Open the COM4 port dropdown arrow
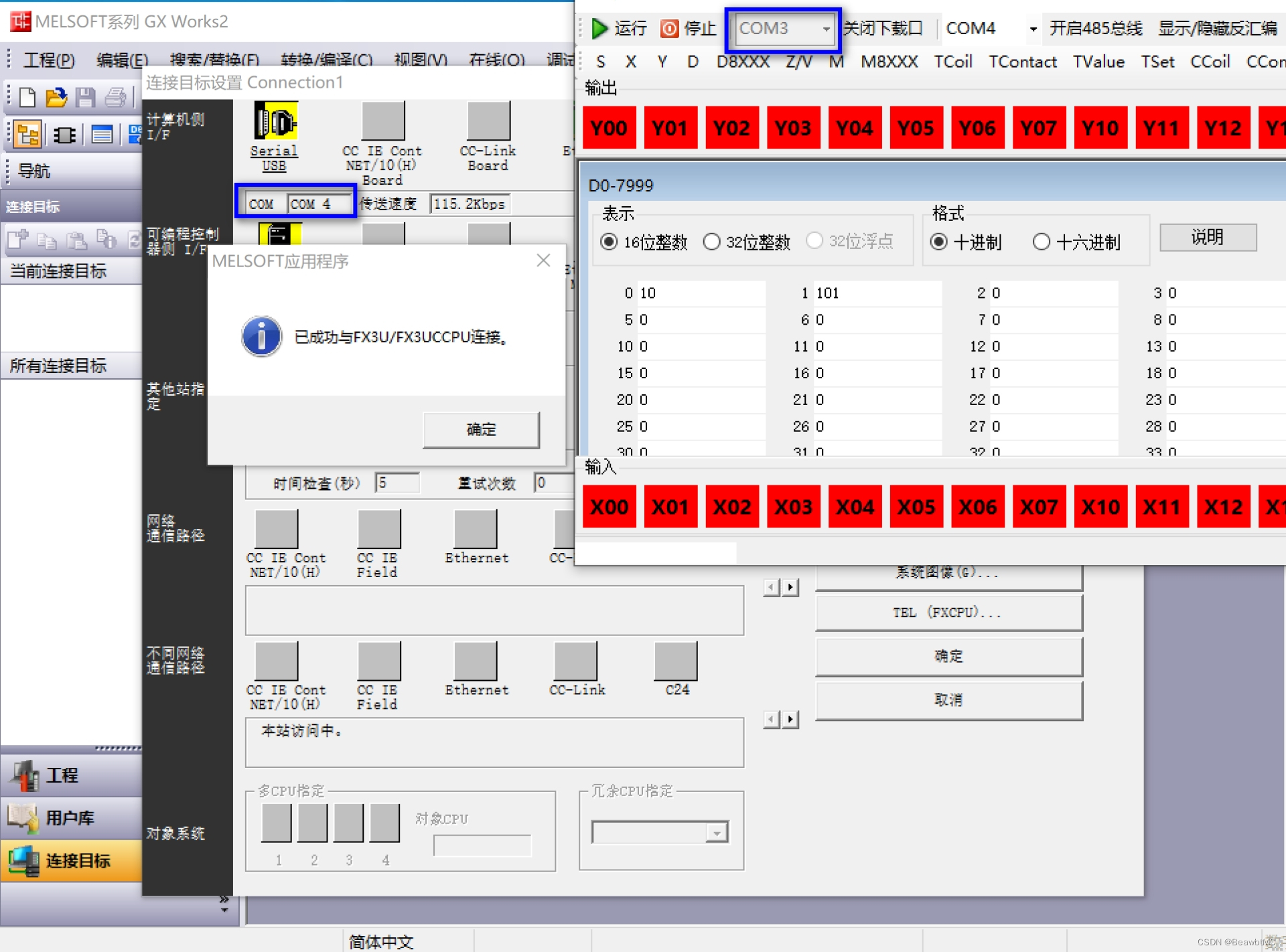1286x952 pixels. (x=1033, y=29)
